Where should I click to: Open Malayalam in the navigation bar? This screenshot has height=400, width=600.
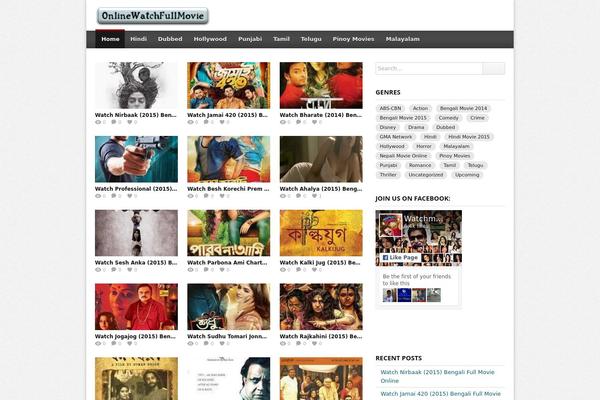pyautogui.click(x=403, y=39)
